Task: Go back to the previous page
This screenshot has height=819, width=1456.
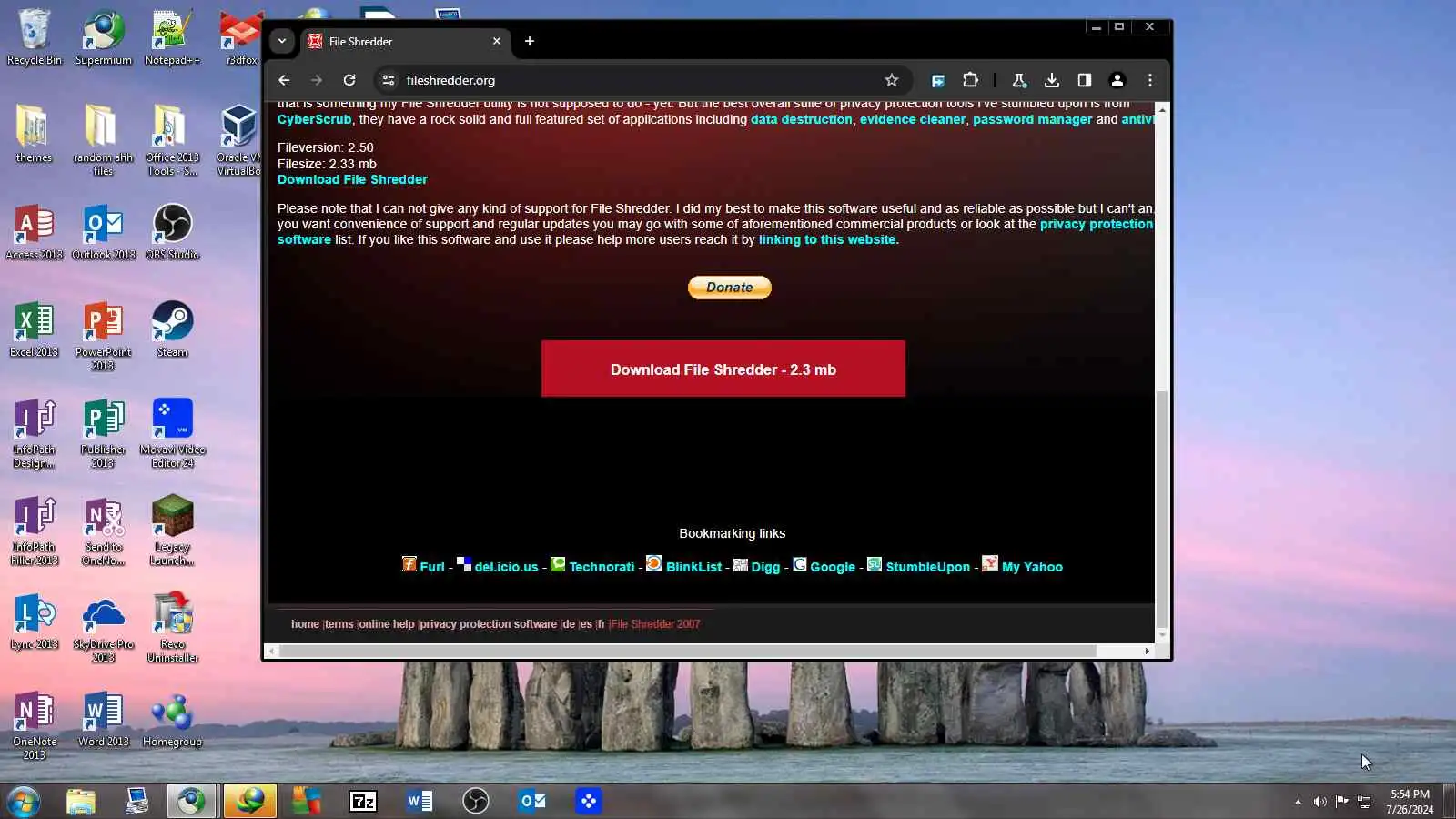Action: pyautogui.click(x=284, y=80)
